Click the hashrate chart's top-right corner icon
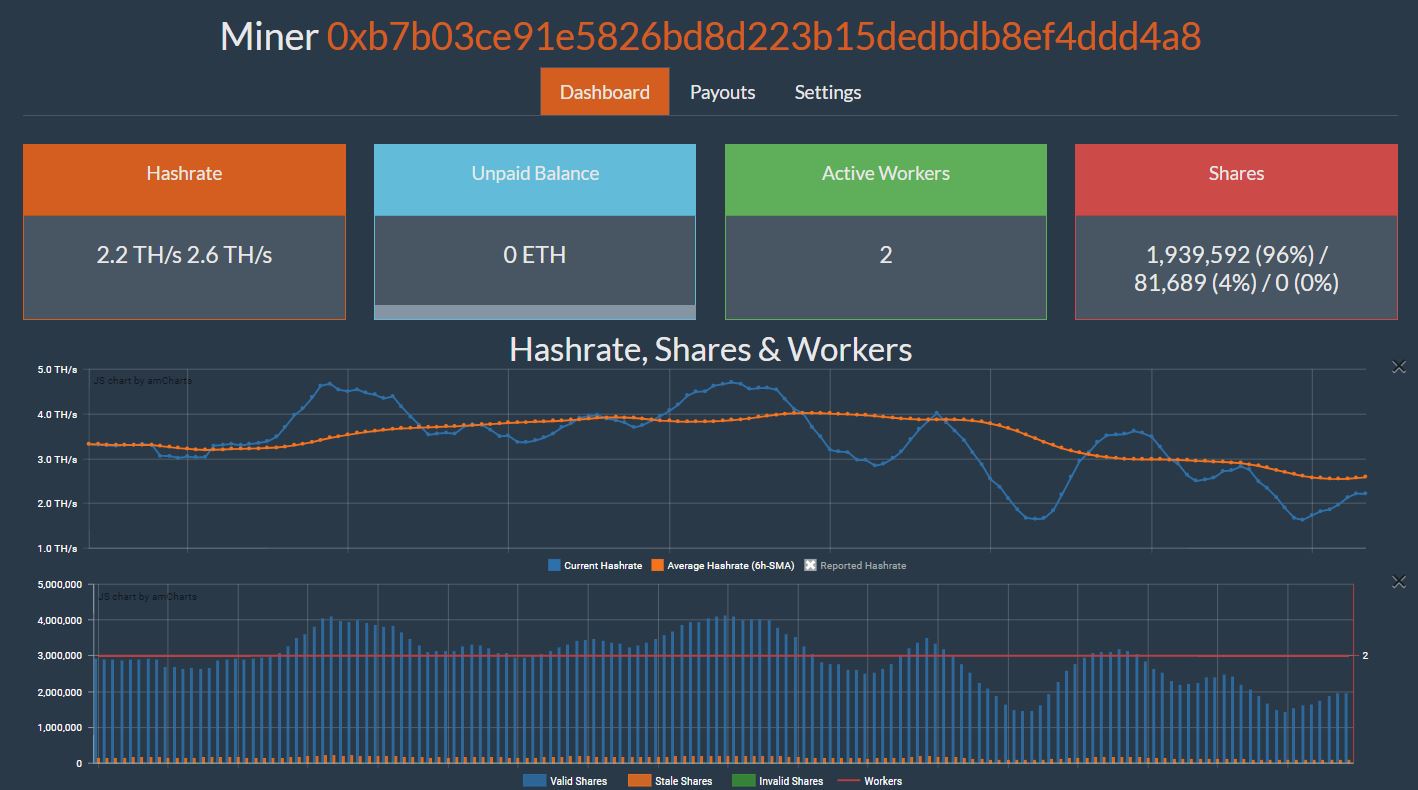Screen dimensions: 1418x790 coord(1399,367)
